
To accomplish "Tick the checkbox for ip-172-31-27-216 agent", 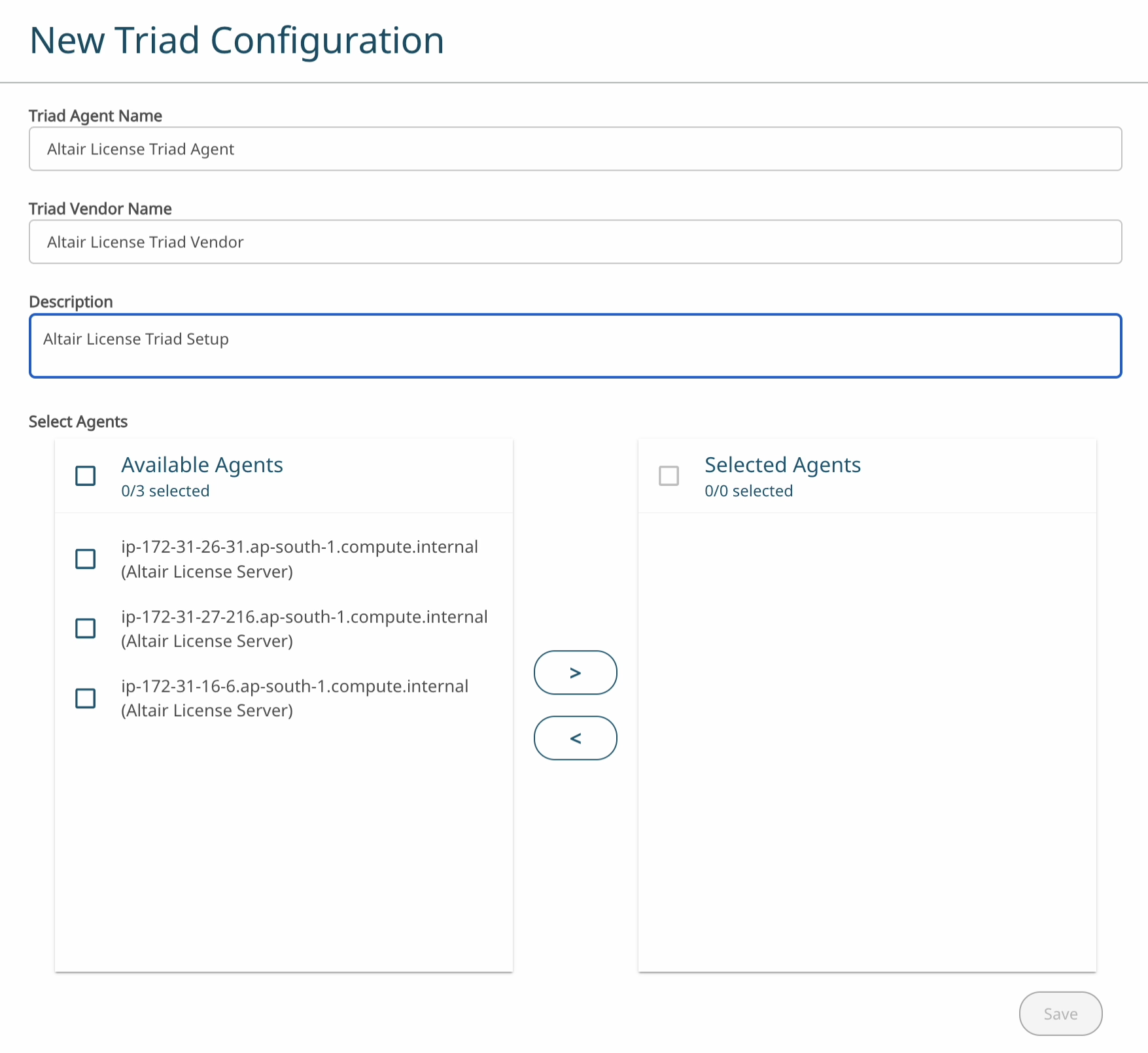I will 86,629.
